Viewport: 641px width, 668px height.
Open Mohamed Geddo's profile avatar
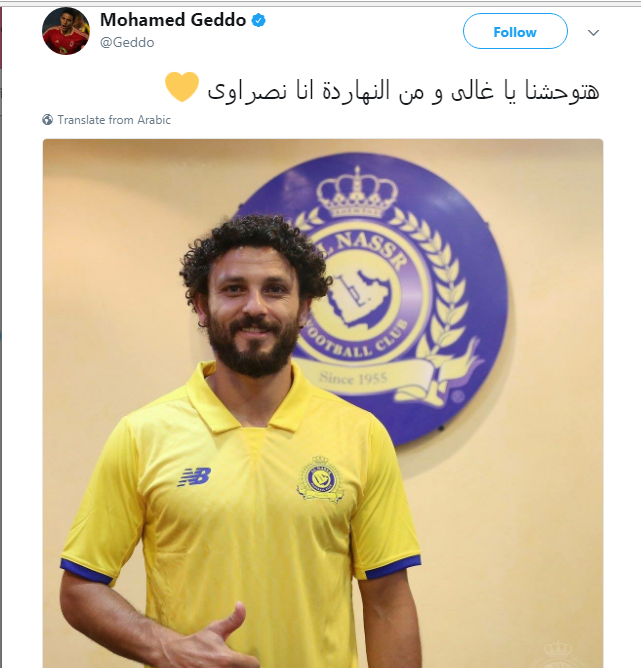66,31
